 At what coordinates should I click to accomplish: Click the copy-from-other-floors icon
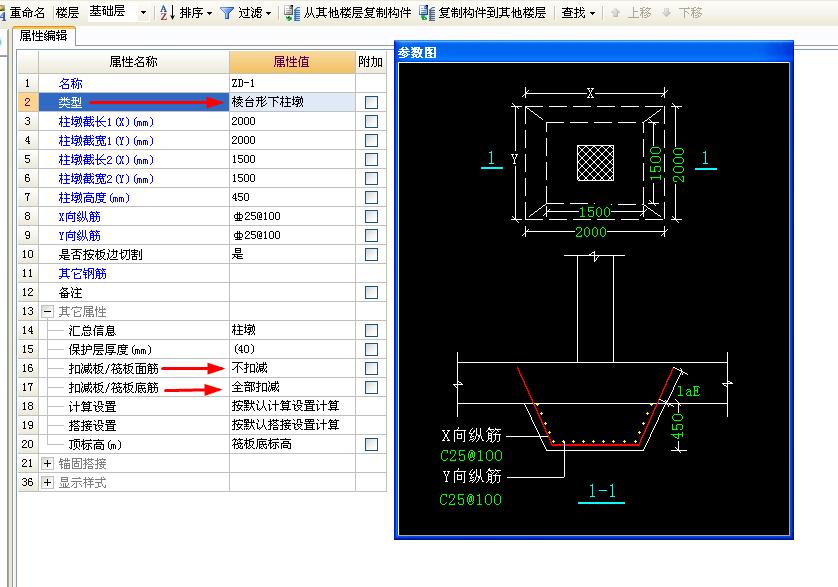(292, 13)
